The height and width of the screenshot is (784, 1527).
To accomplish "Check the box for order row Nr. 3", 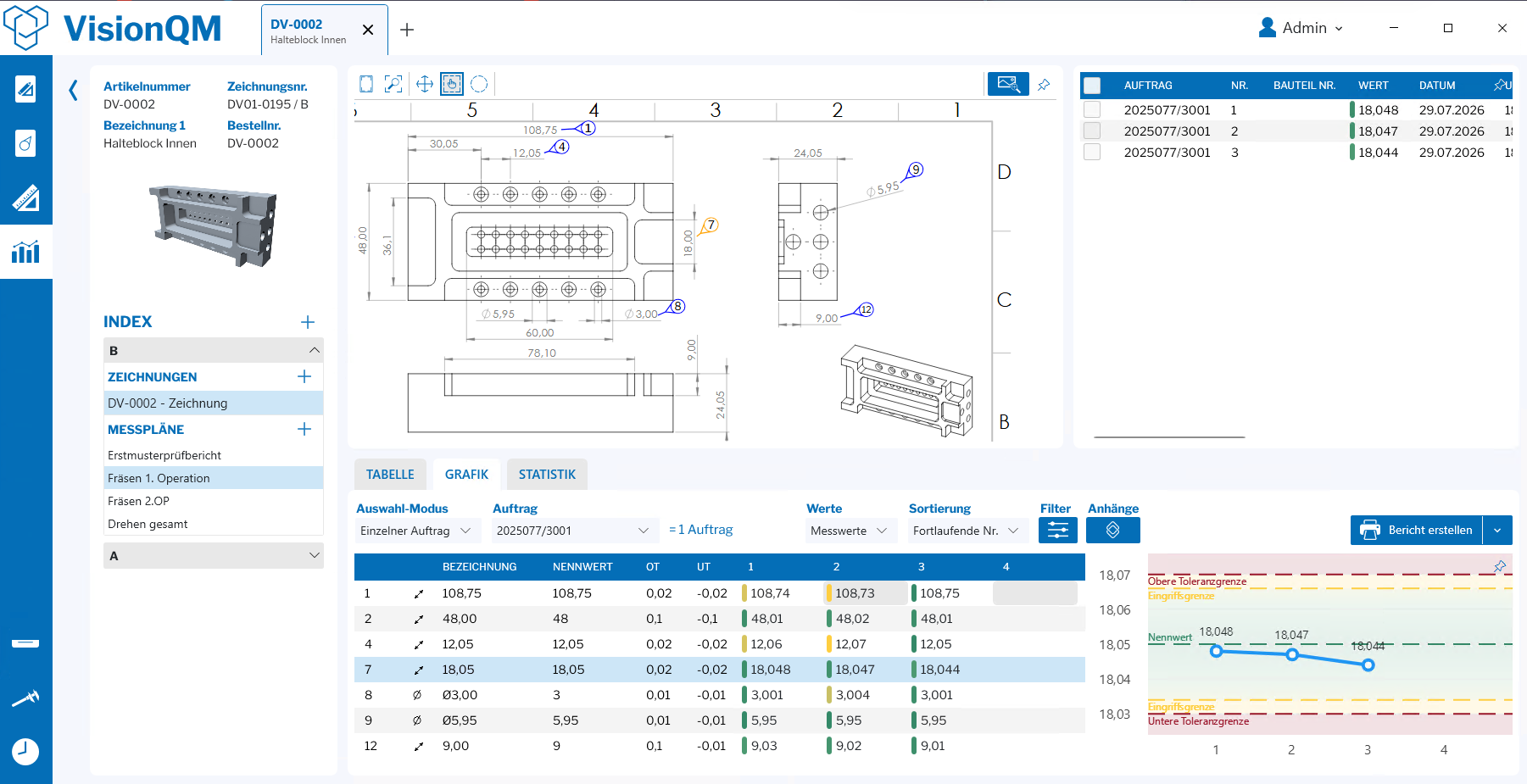I will click(1092, 152).
